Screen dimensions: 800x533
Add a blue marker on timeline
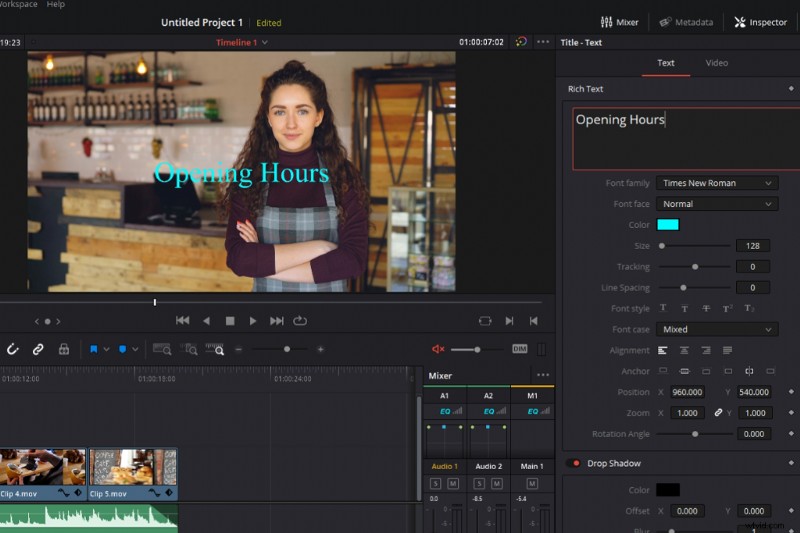tap(122, 349)
